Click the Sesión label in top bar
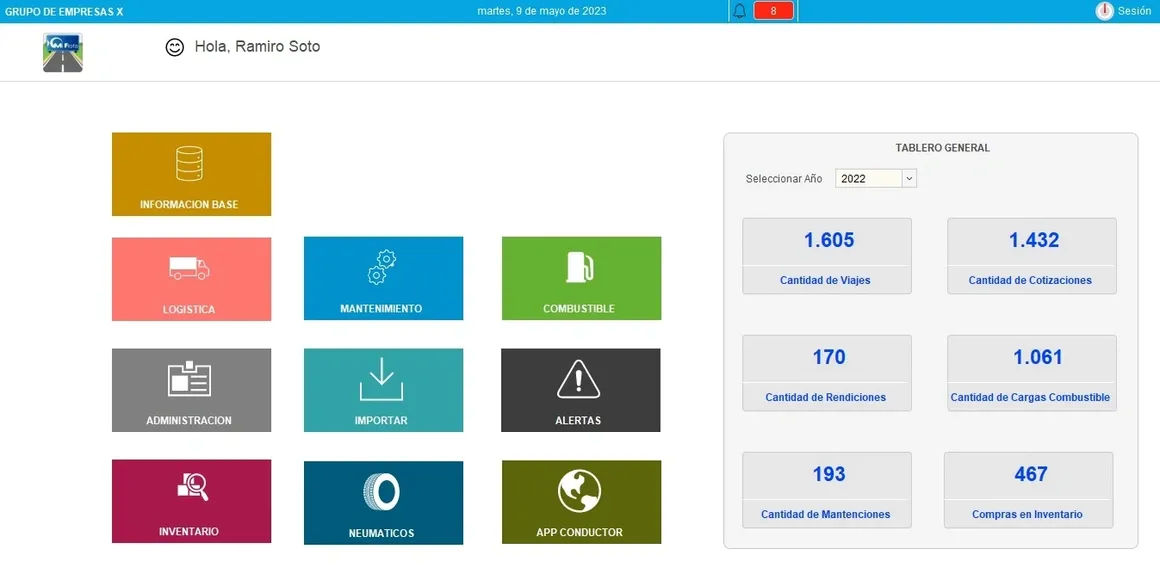 1134,11
